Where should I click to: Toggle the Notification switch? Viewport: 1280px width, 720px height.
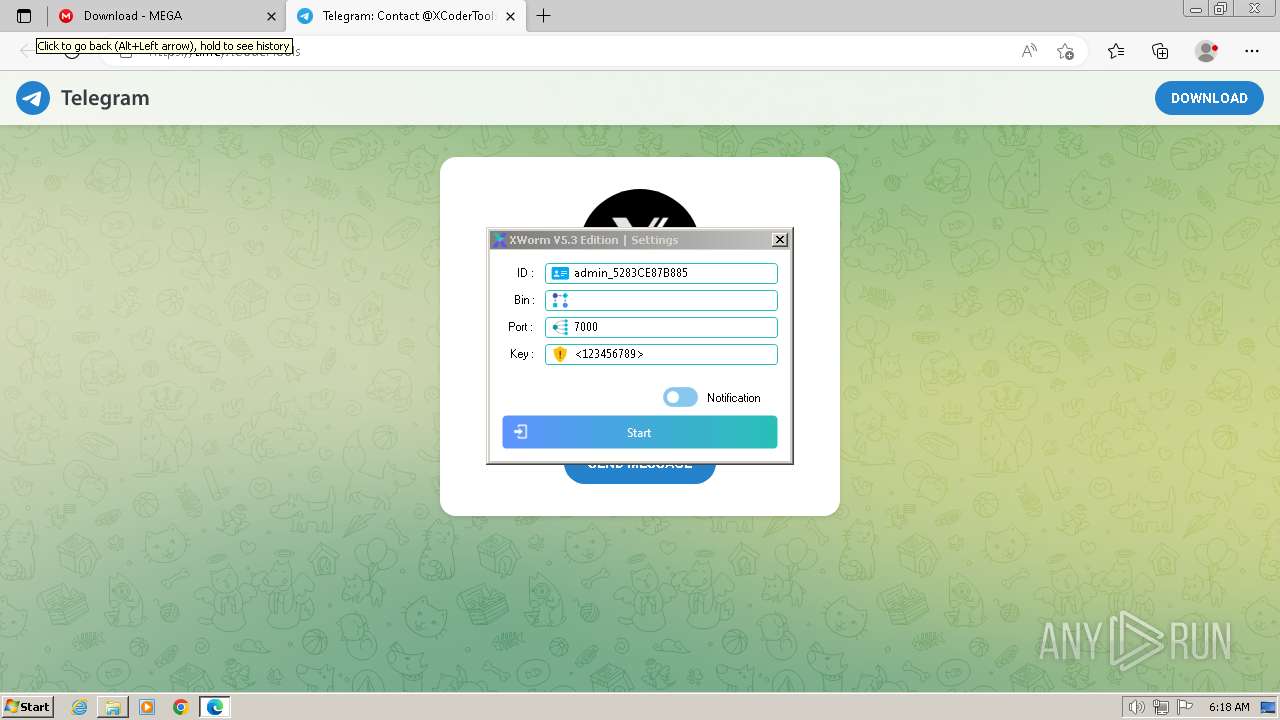[680, 398]
